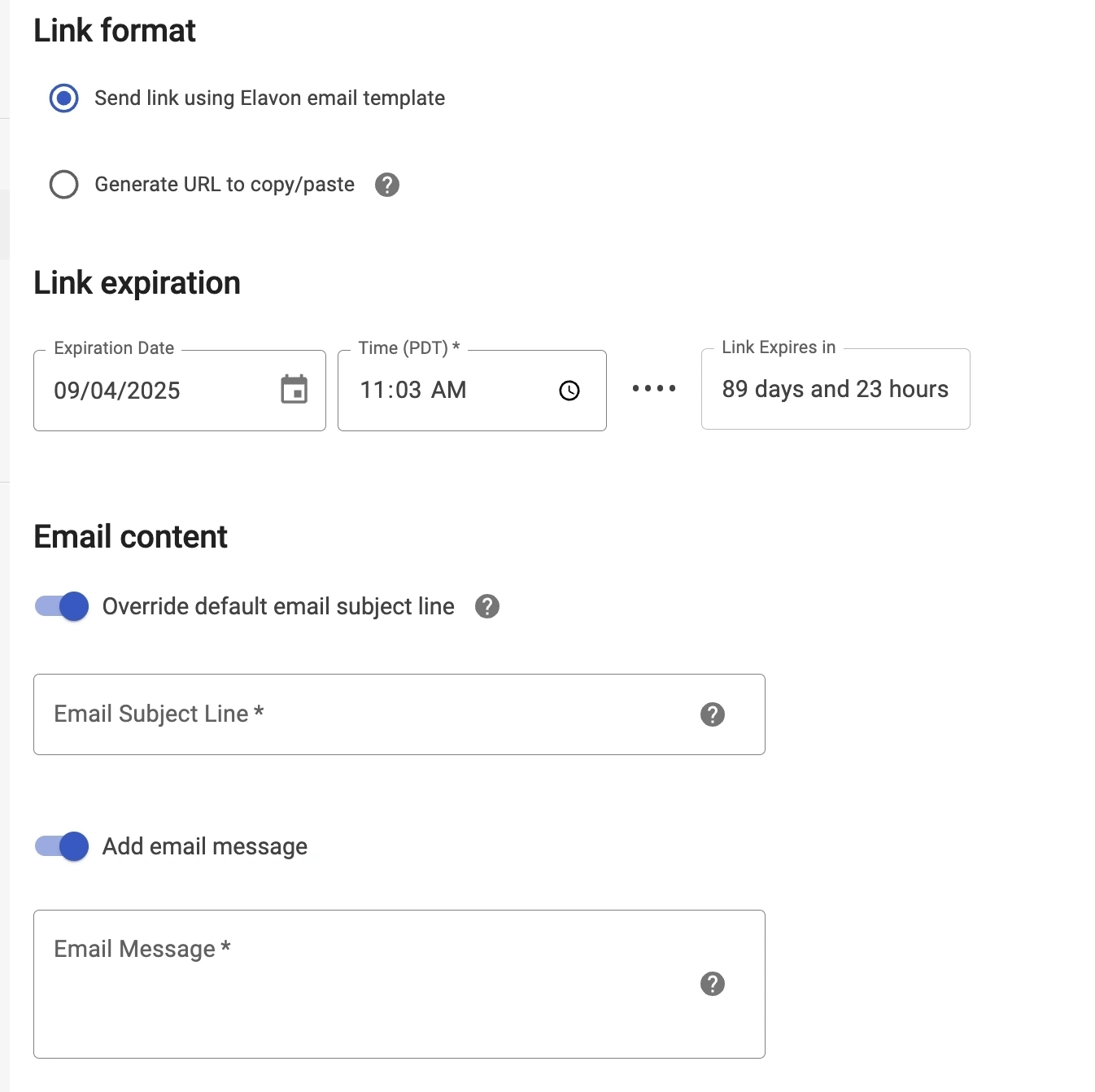Click help icon in Email Message field
1095x1092 pixels.
click(x=713, y=984)
